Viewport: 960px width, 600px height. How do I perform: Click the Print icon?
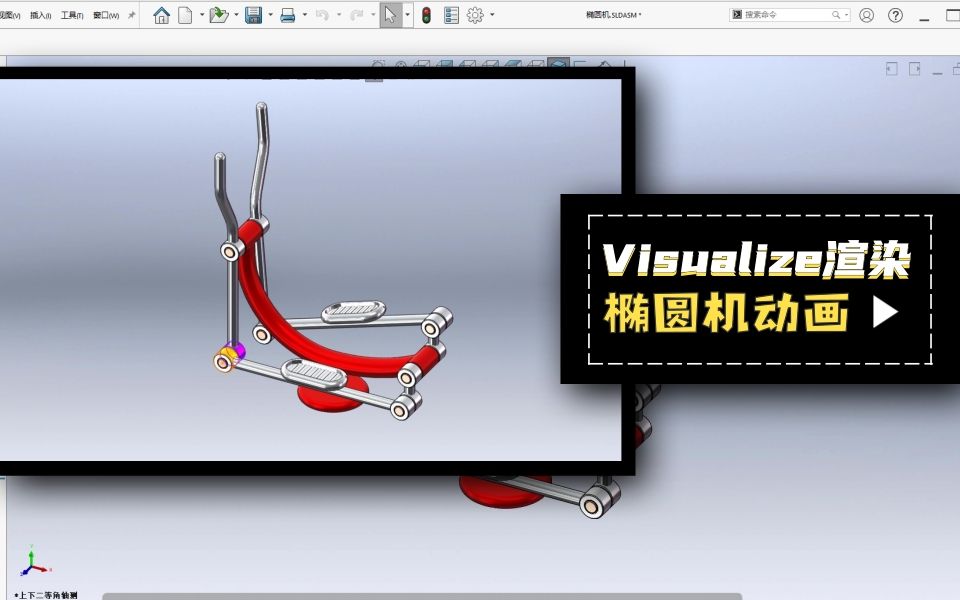[x=288, y=14]
